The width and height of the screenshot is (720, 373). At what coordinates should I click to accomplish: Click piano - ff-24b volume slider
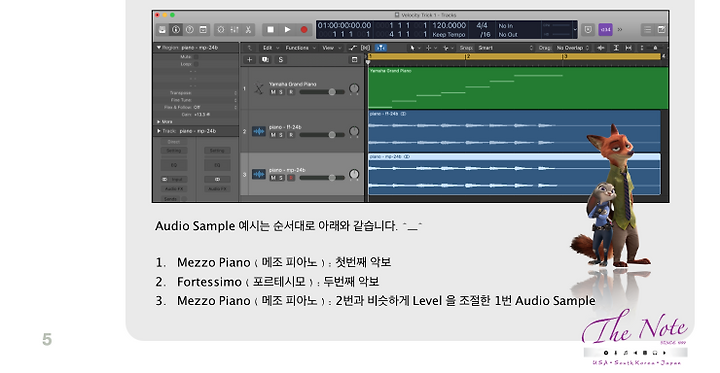point(322,135)
